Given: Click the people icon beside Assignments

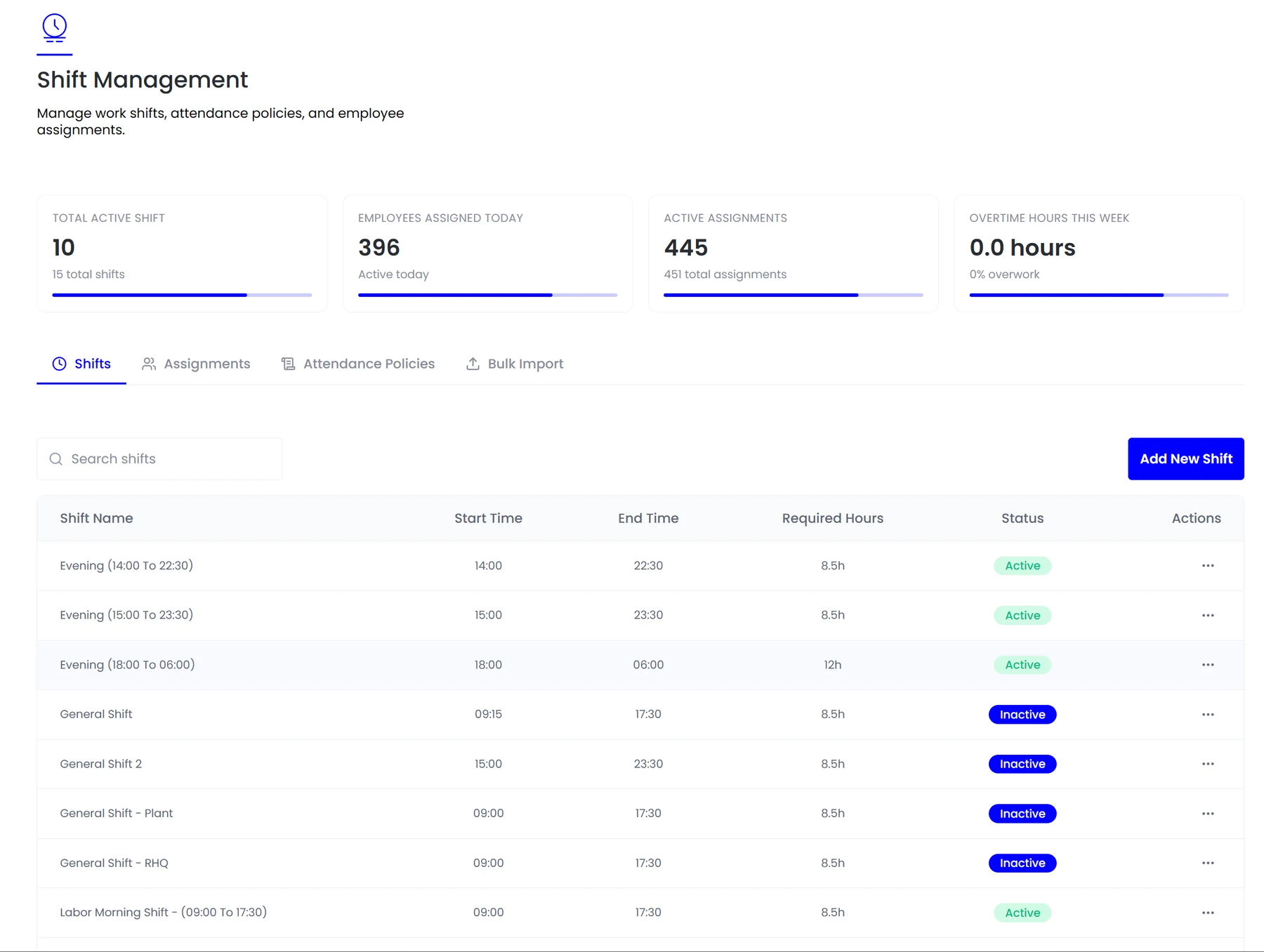Looking at the screenshot, I should (149, 364).
